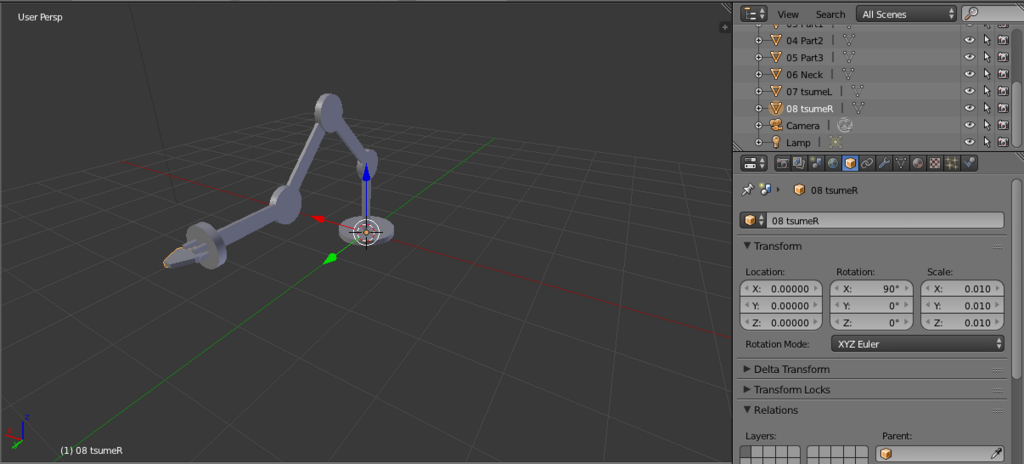This screenshot has width=1024, height=464.
Task: Open the Texture properties tab (checker icon)
Action: tap(935, 163)
